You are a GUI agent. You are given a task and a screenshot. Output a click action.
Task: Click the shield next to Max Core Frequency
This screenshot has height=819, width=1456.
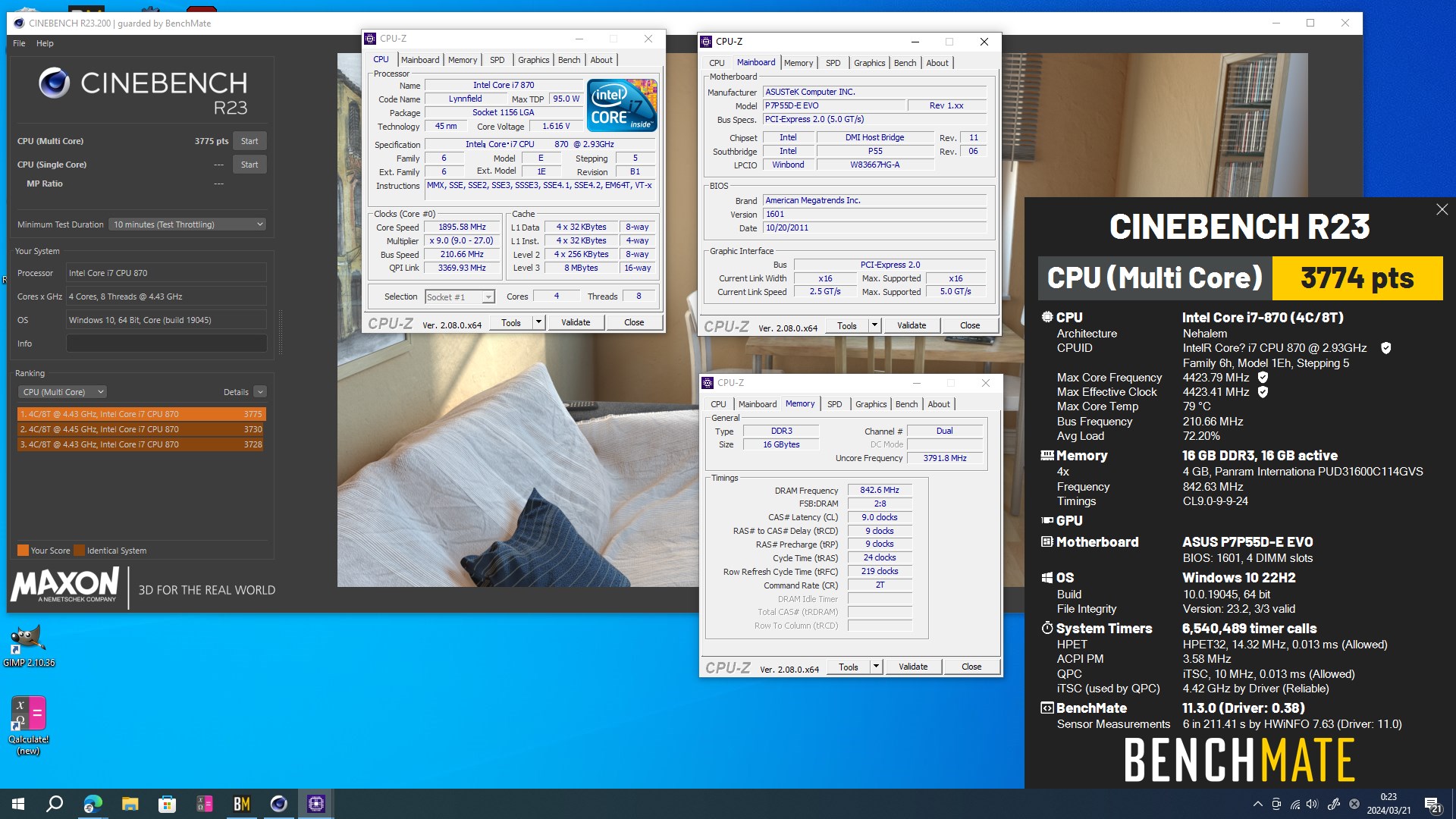(1263, 377)
